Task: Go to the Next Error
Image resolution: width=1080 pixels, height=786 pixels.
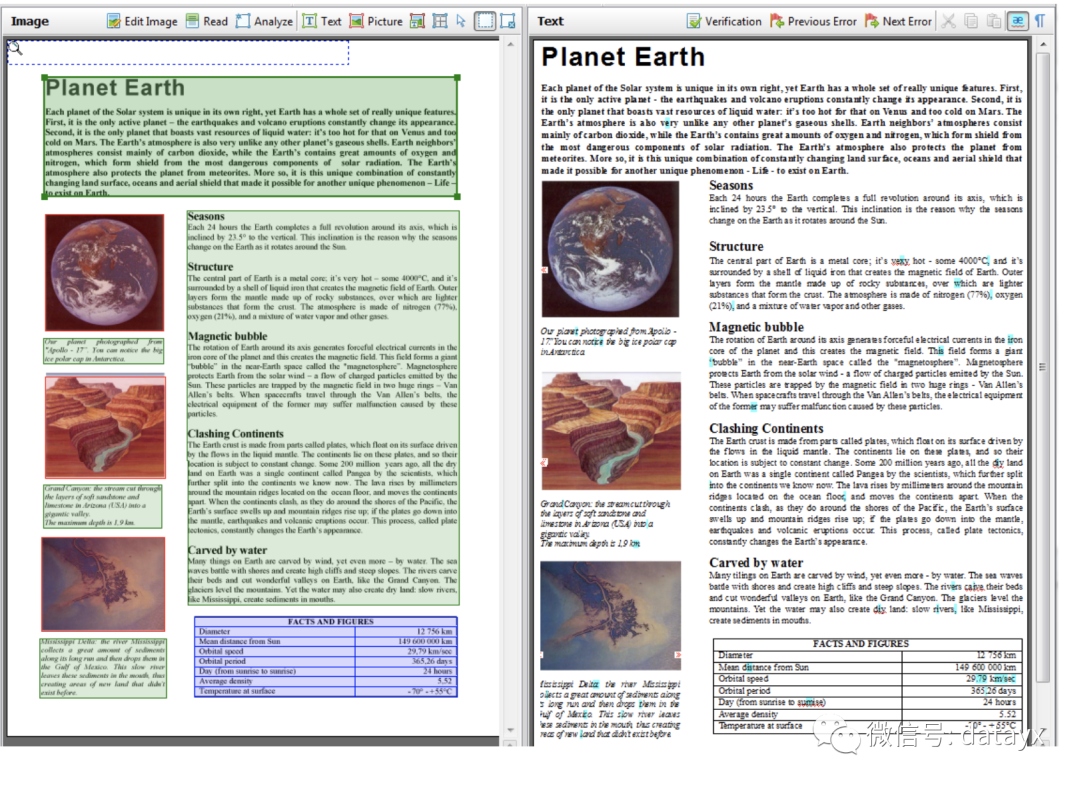Action: coord(898,21)
